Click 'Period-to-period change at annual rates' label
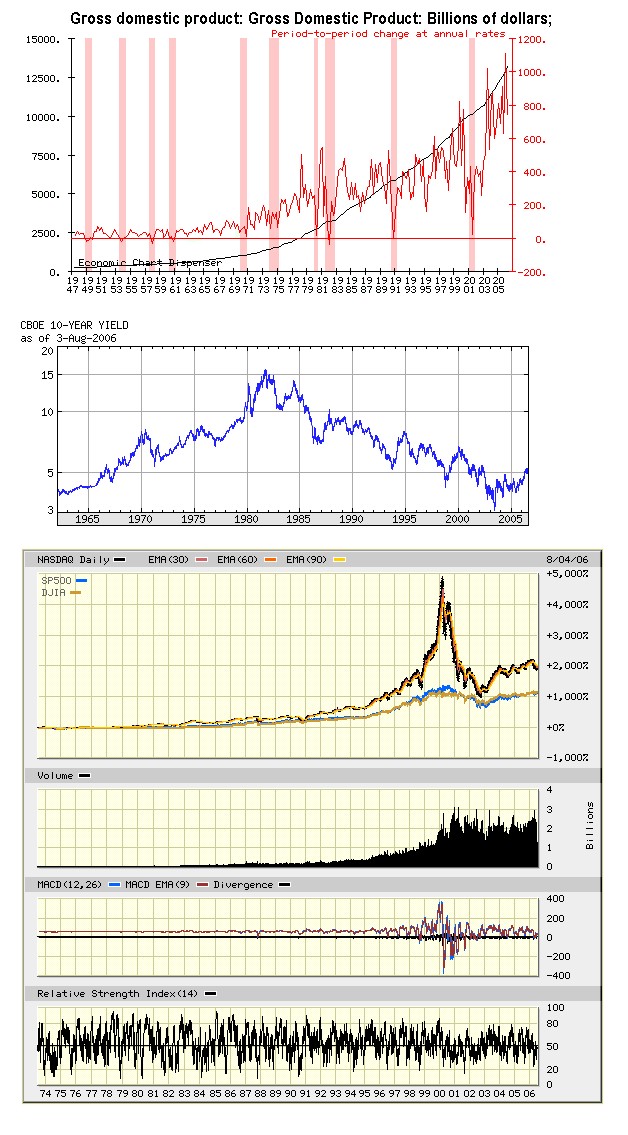This screenshot has width=628, height=1135. 389,34
